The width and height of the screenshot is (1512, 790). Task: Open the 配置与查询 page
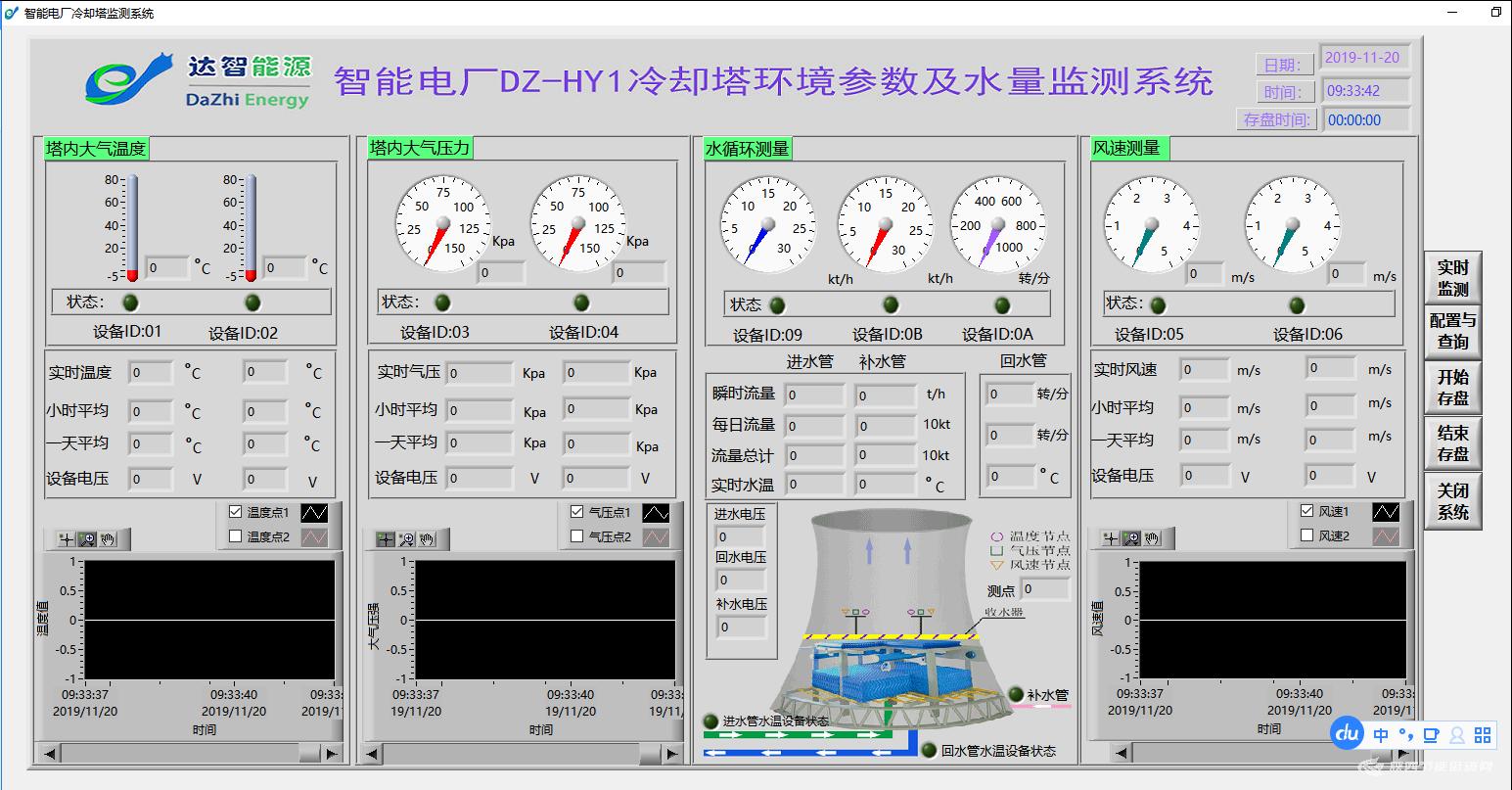[1452, 331]
